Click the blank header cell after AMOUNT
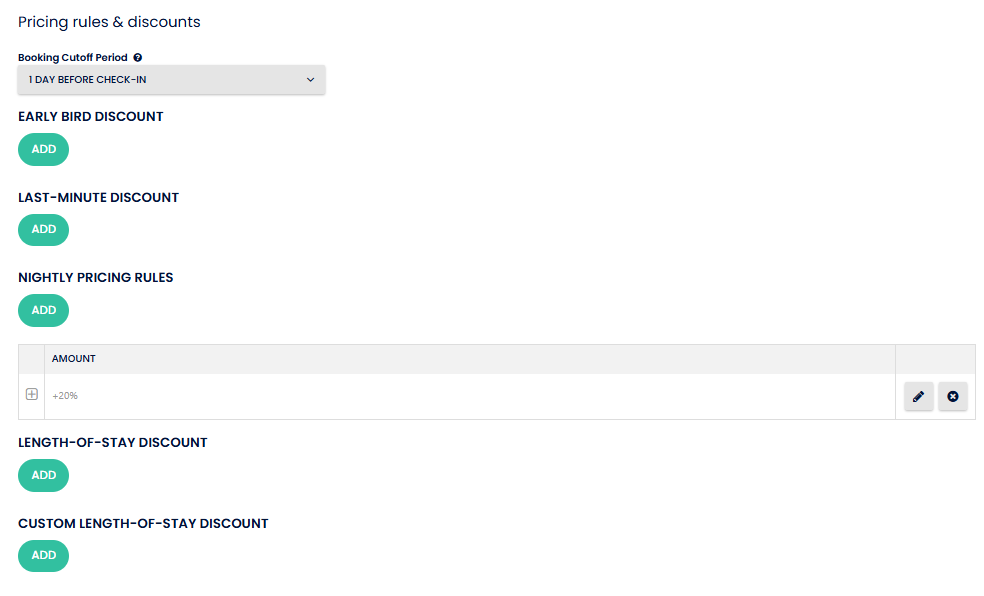The width and height of the screenshot is (984, 596). point(935,359)
